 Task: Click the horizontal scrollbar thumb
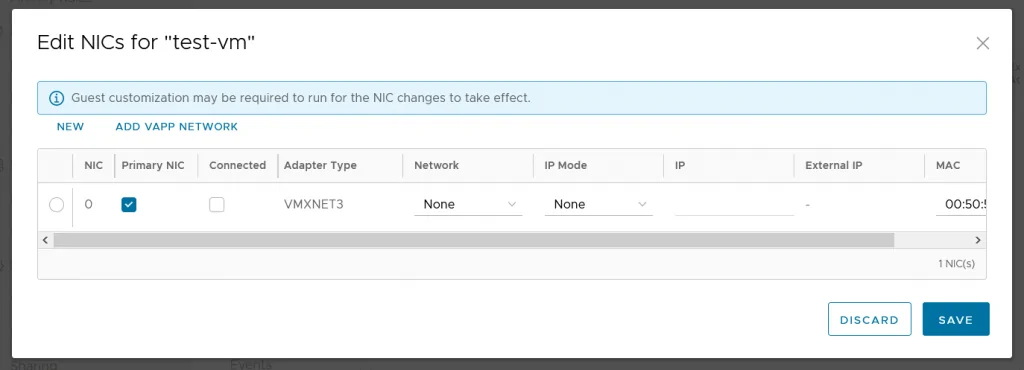473,240
